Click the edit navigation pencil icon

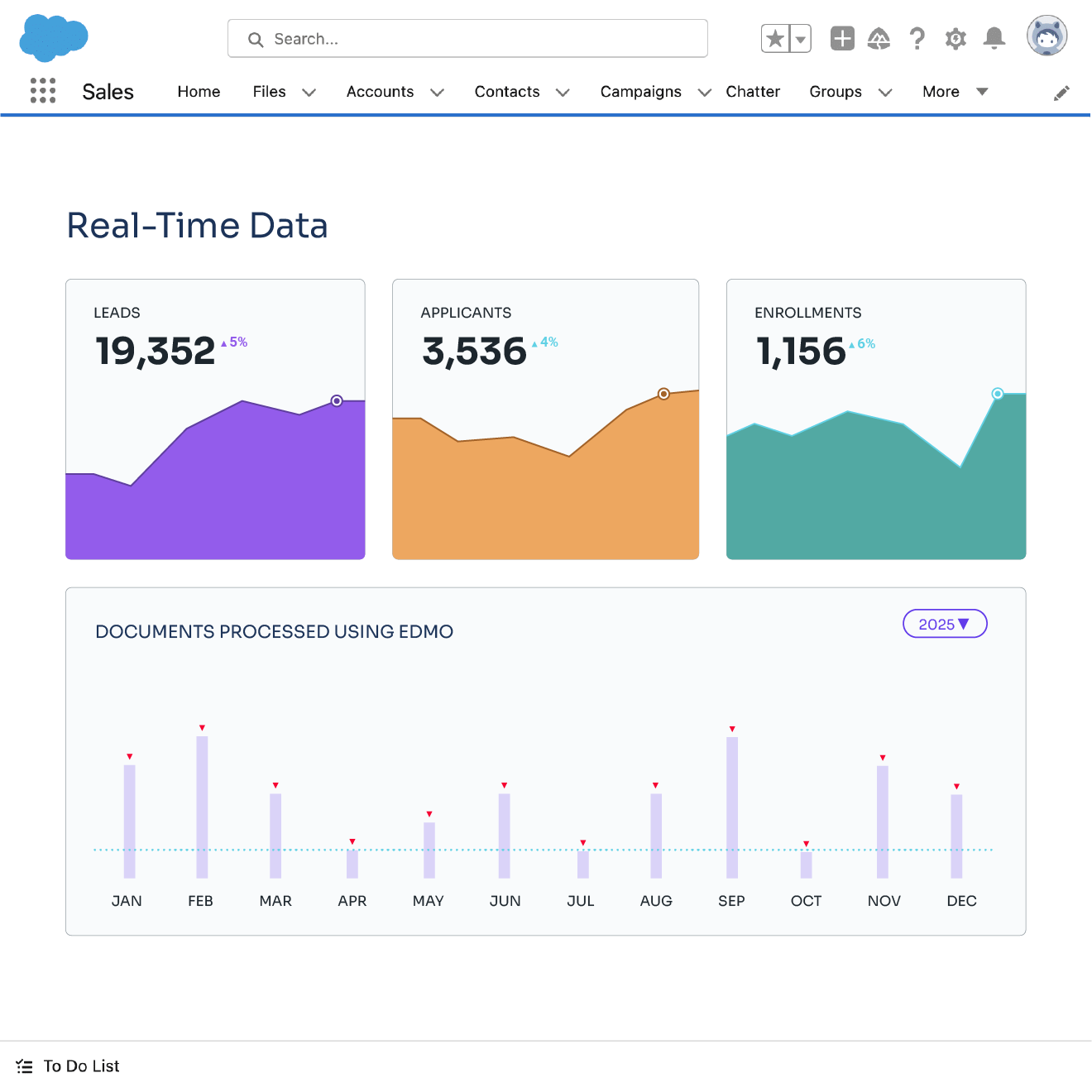[1061, 93]
